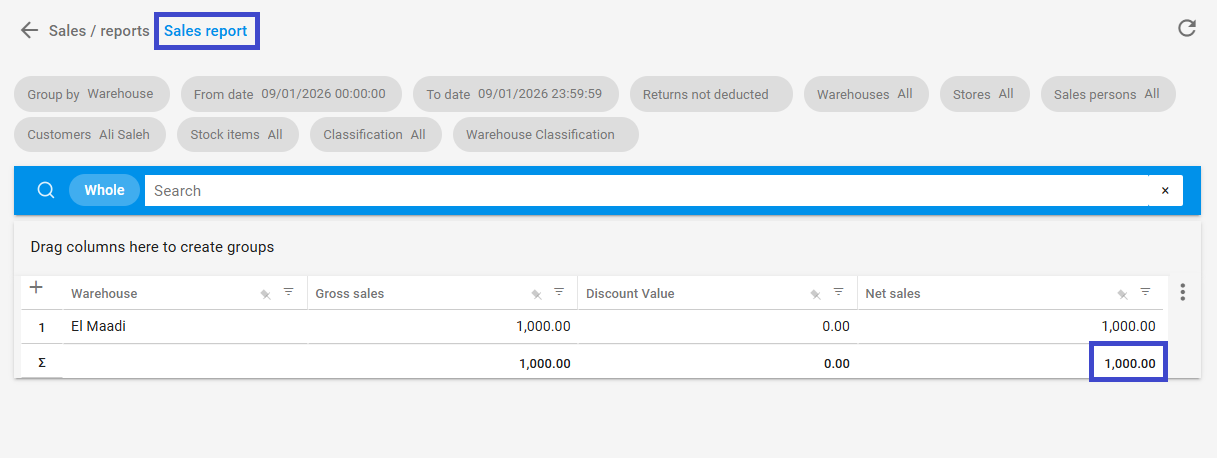This screenshot has width=1217, height=458.
Task: Sort by Net sales column header
Action: point(893,293)
